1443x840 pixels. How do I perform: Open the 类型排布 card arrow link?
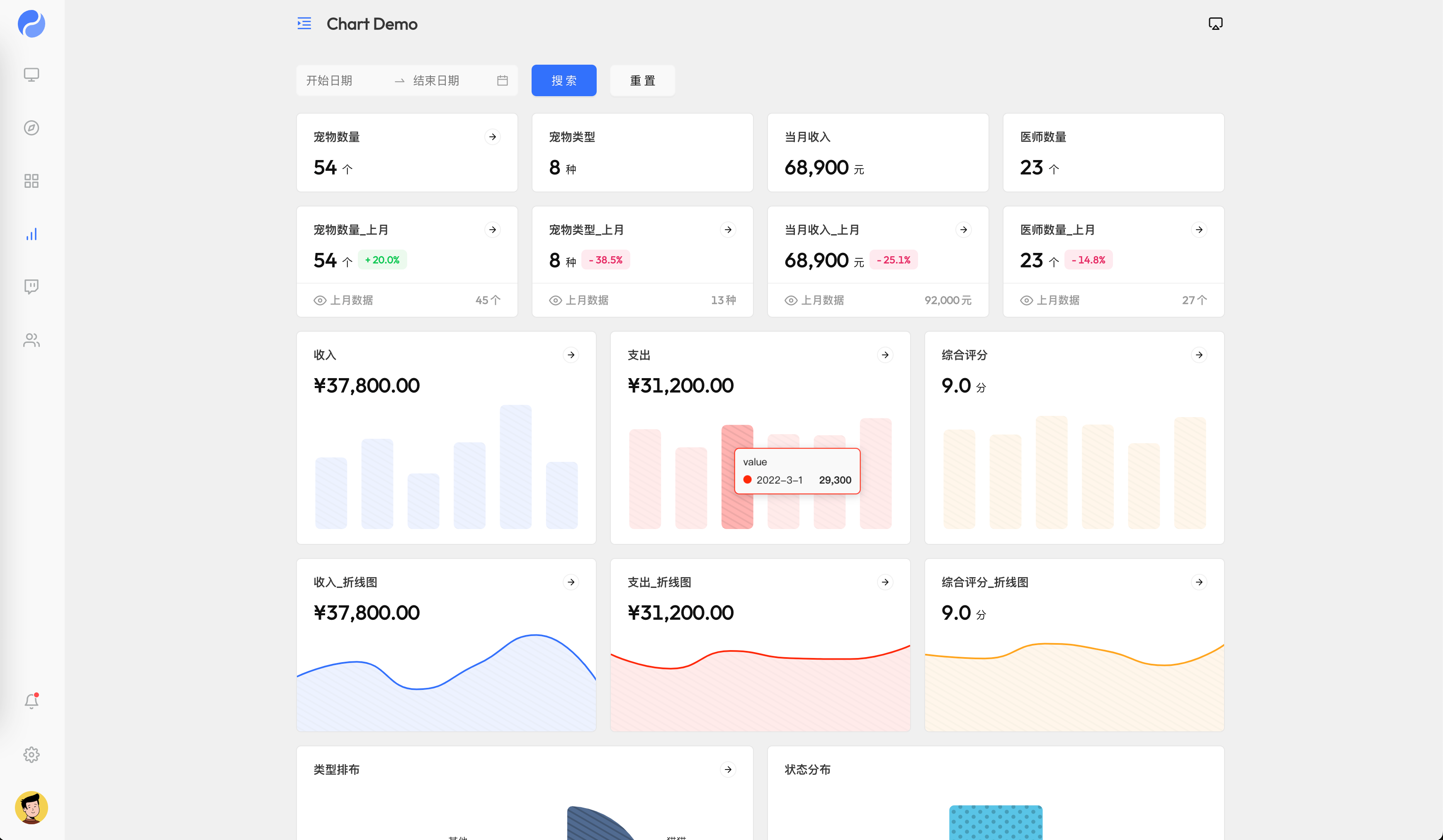(x=728, y=770)
